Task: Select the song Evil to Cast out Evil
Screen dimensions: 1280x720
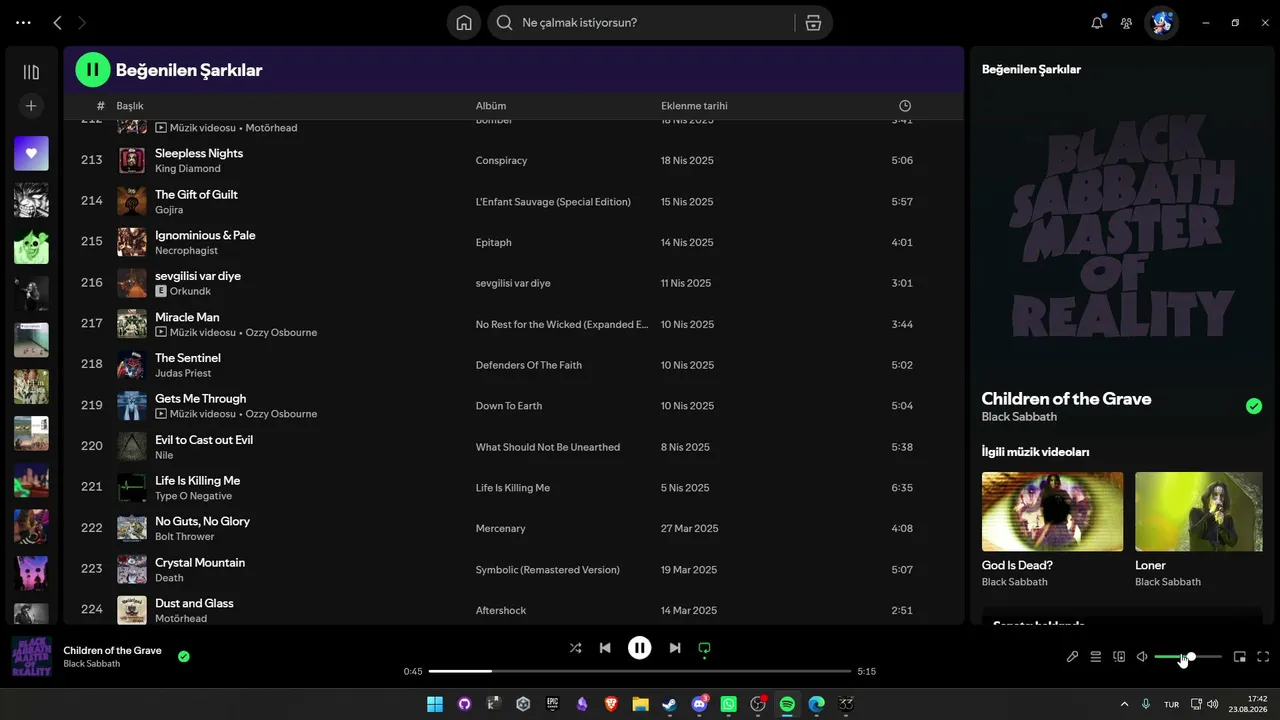Action: pos(204,440)
